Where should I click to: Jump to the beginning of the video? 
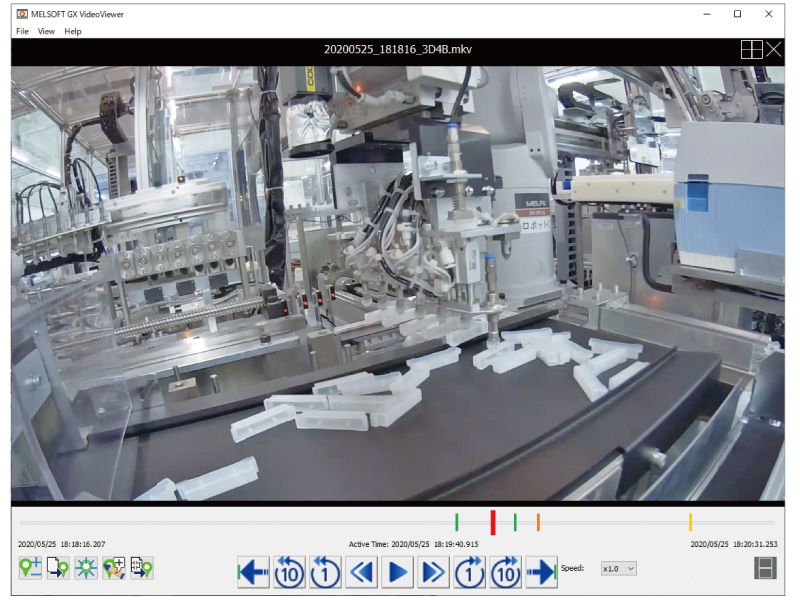[x=254, y=572]
